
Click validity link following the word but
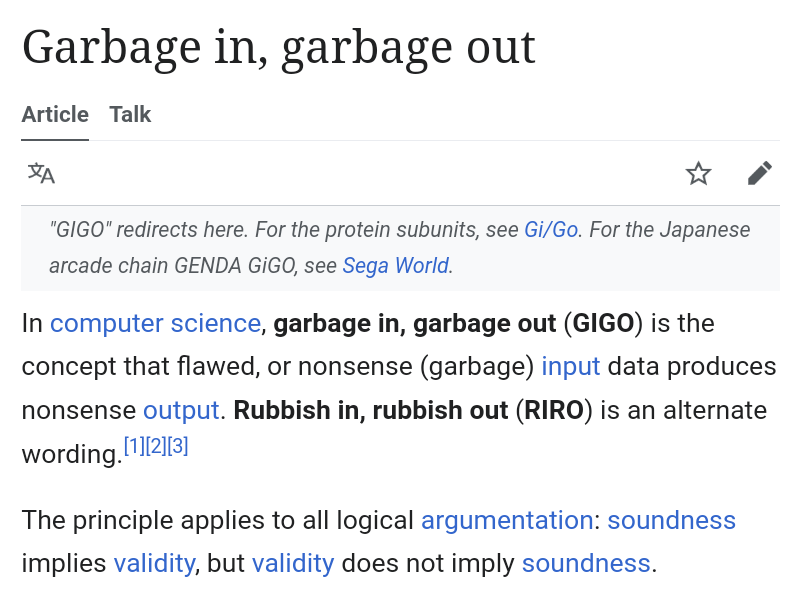point(293,564)
